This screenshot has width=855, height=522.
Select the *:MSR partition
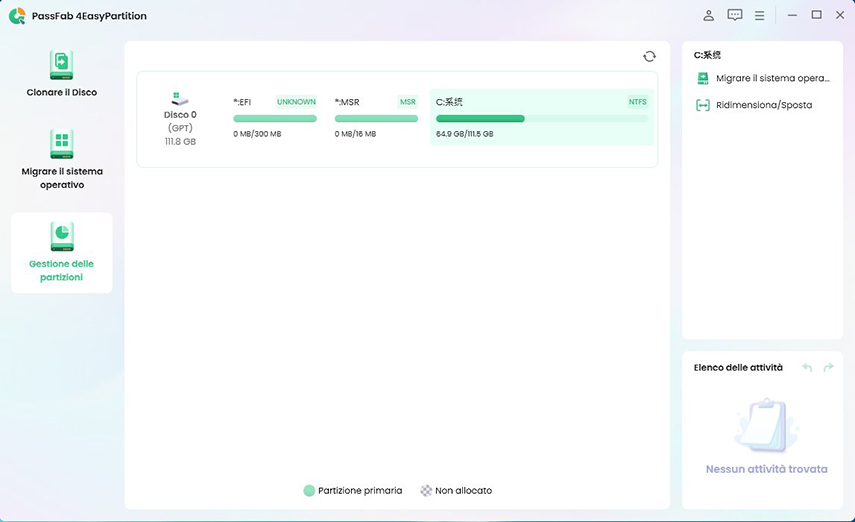376,116
